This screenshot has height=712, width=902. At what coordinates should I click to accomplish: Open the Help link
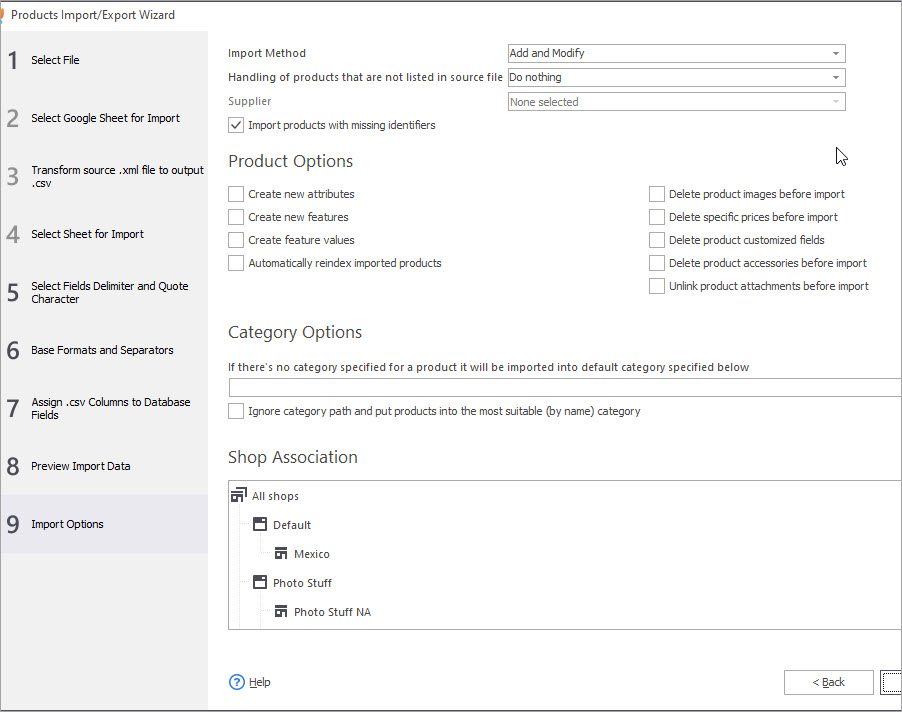[x=260, y=682]
